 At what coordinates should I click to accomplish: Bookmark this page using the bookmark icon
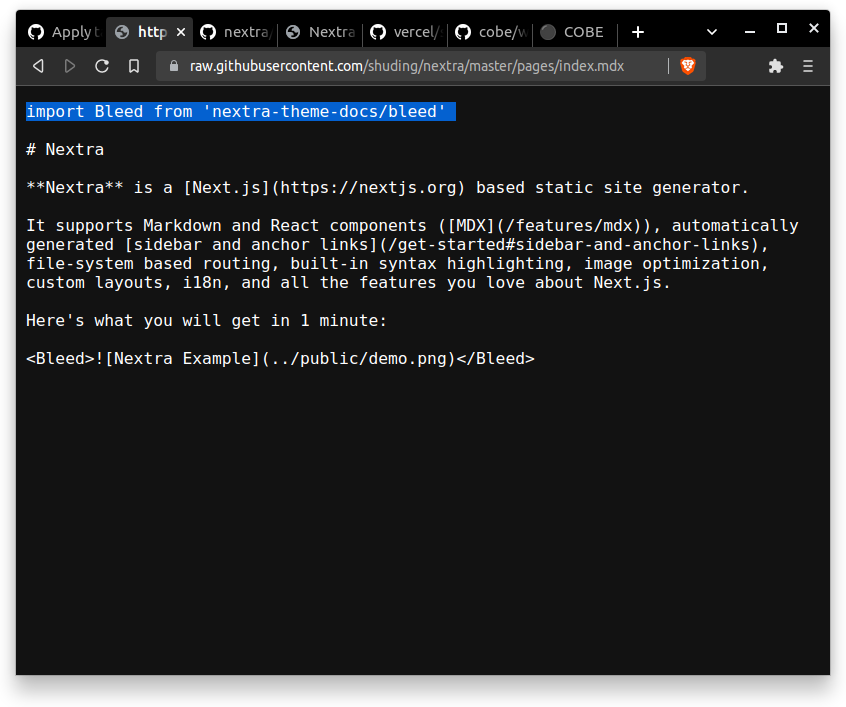pyautogui.click(x=134, y=66)
